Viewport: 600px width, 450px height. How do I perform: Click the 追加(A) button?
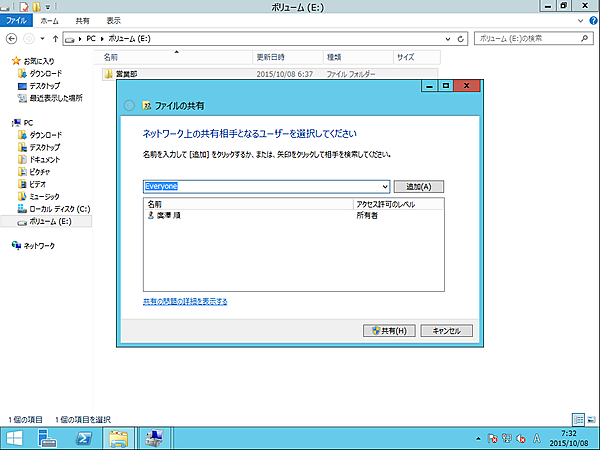[419, 187]
